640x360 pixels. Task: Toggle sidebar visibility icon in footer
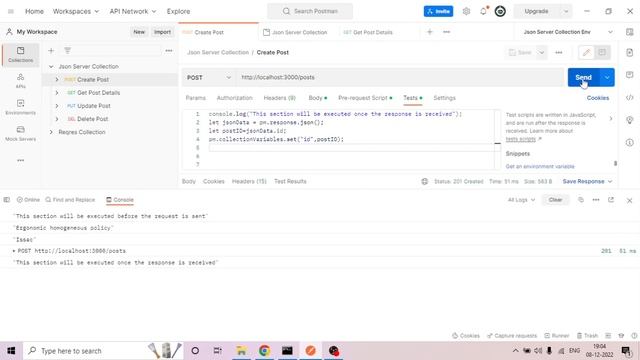pos(7,200)
